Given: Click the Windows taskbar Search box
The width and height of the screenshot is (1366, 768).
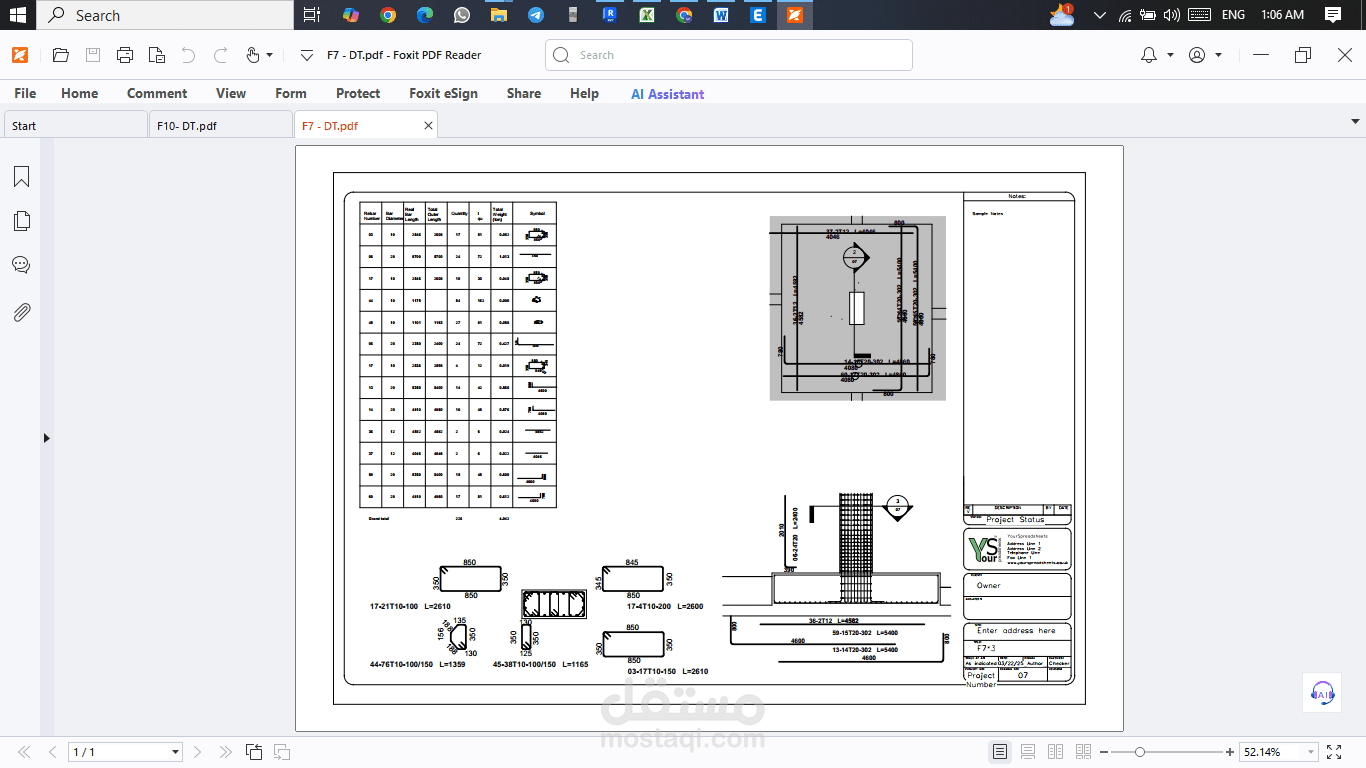Looking at the screenshot, I should (x=165, y=15).
